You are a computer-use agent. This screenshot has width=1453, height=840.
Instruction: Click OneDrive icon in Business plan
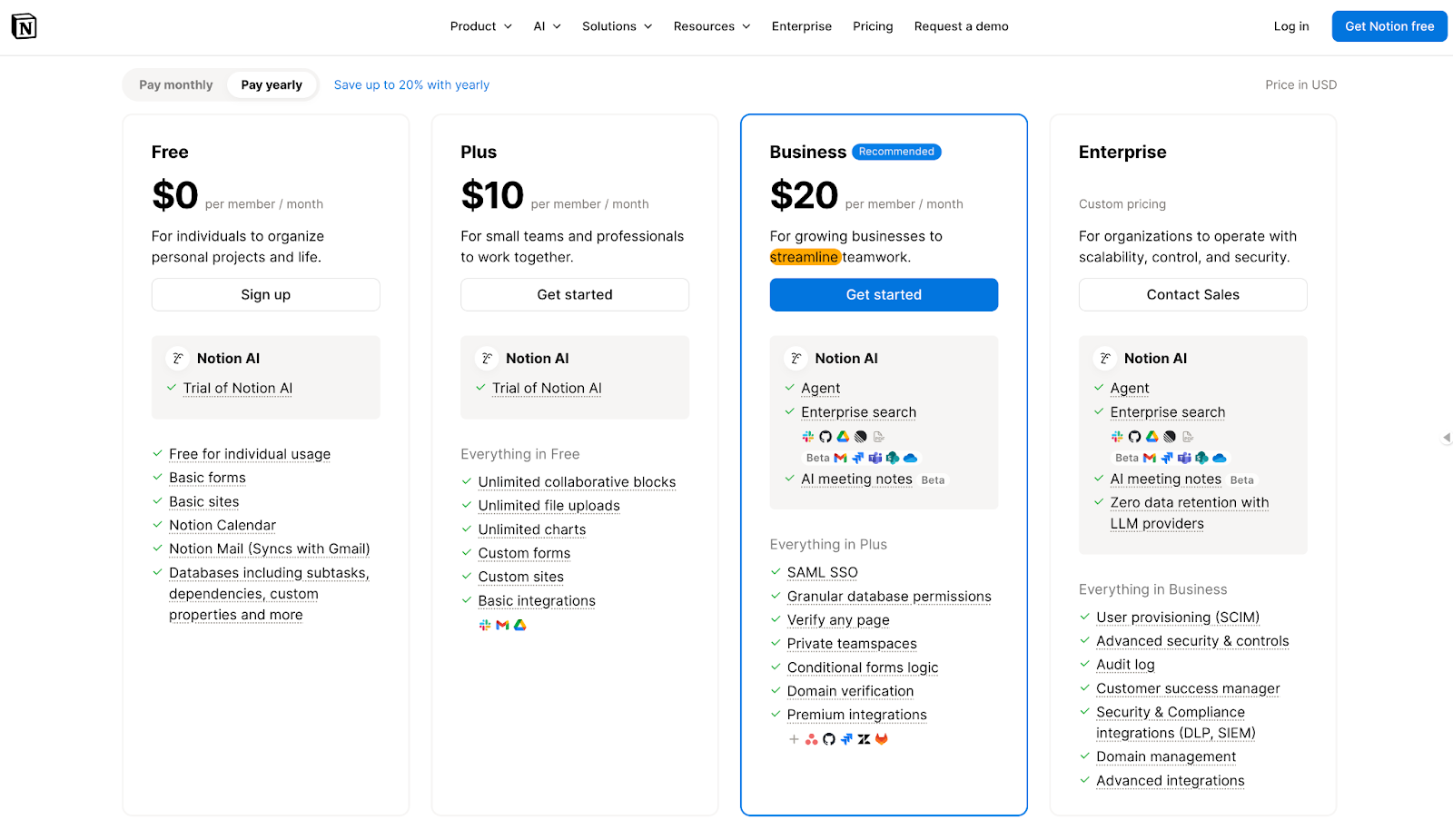pyautogui.click(x=910, y=458)
